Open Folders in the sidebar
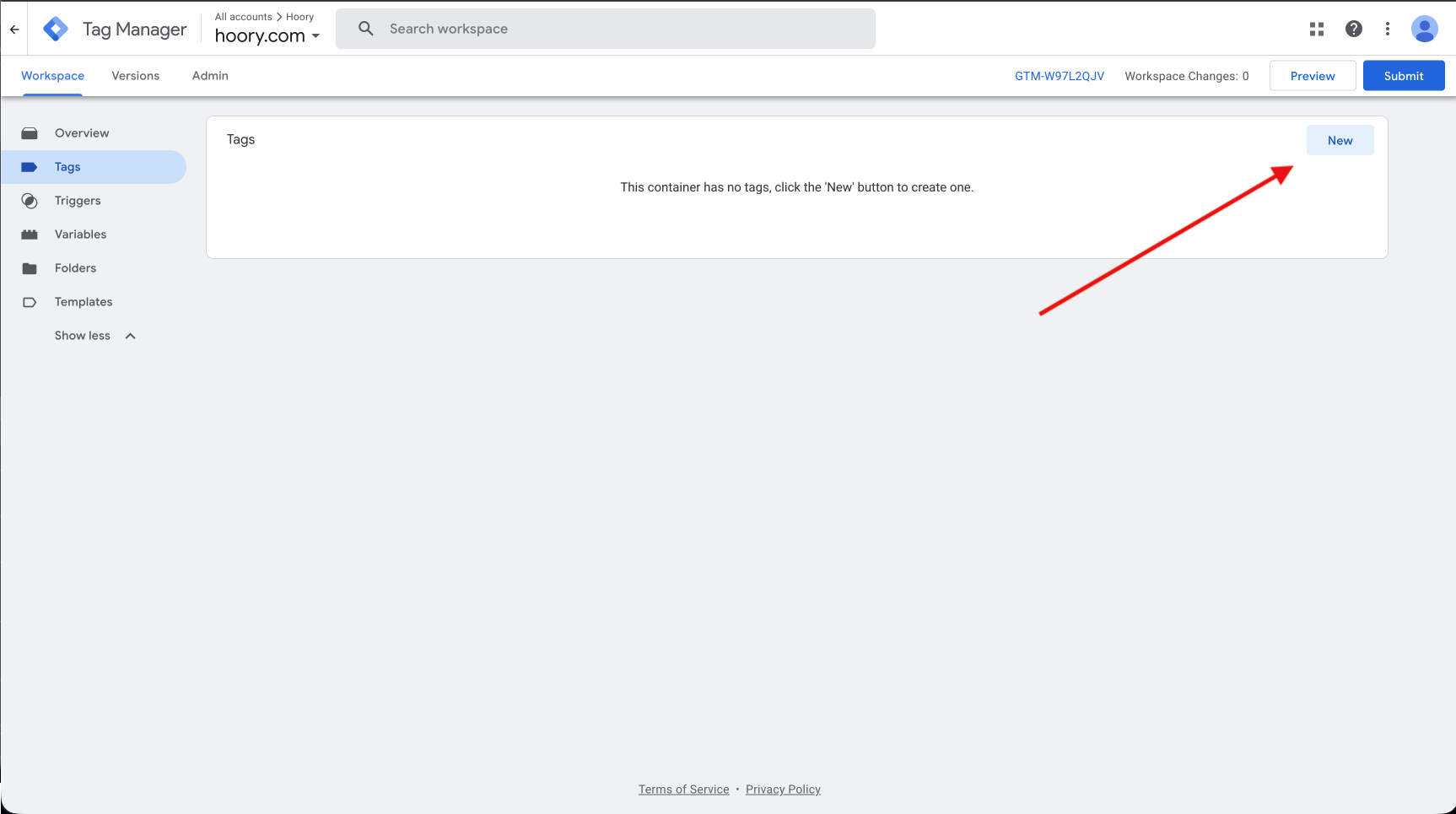 (94, 268)
